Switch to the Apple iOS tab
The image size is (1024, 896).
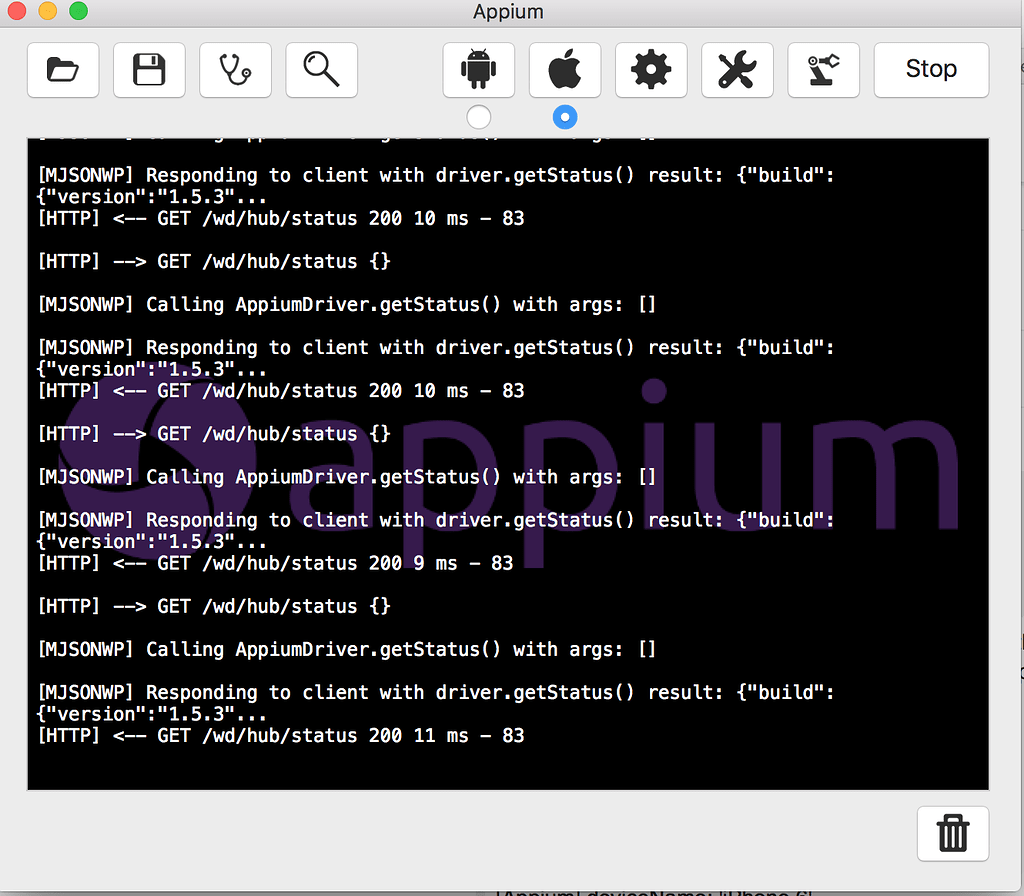tap(565, 70)
